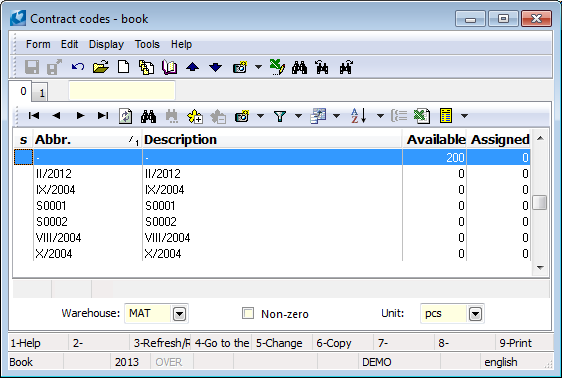The height and width of the screenshot is (378, 562).
Task: Go to the next record
Action: [80, 115]
